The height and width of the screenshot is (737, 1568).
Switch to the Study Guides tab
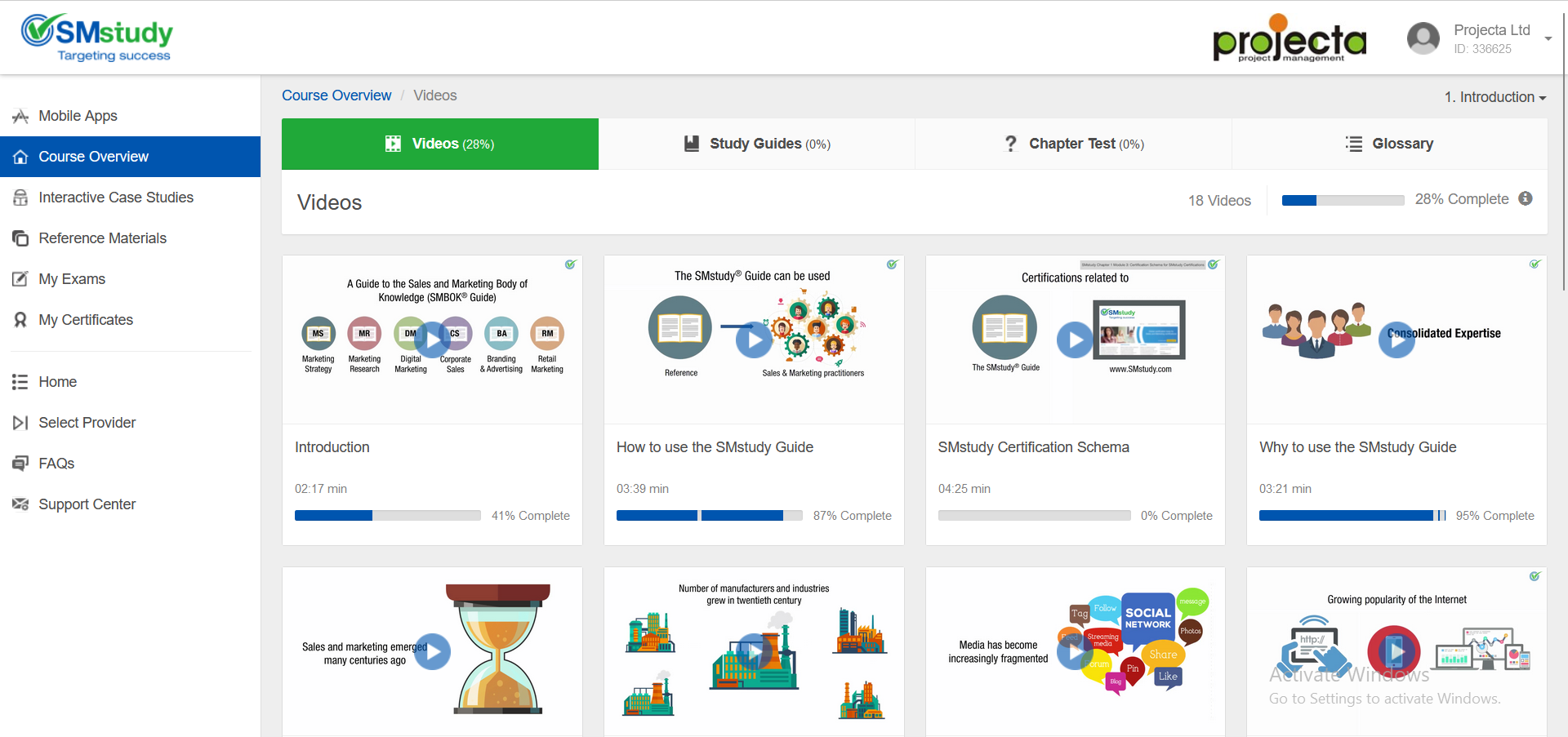click(x=756, y=144)
